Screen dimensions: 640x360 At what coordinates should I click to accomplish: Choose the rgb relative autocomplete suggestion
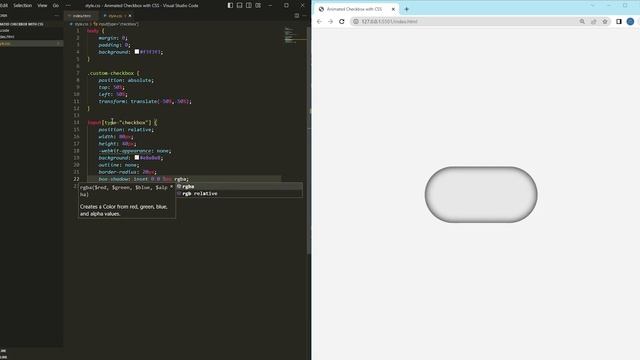[x=239, y=193]
